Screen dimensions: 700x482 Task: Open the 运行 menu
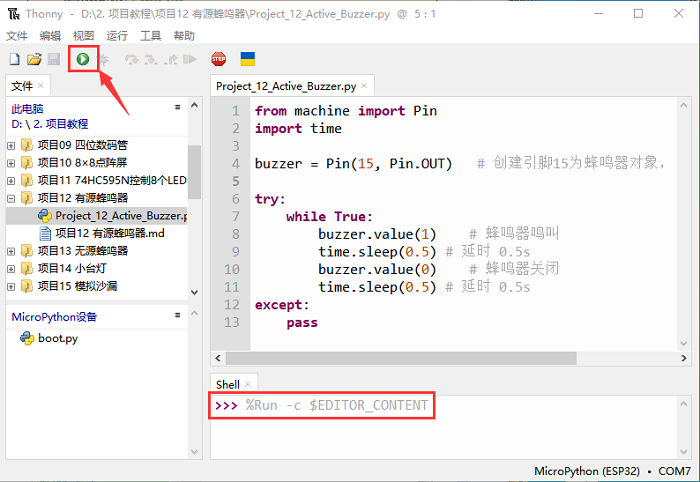tap(118, 35)
